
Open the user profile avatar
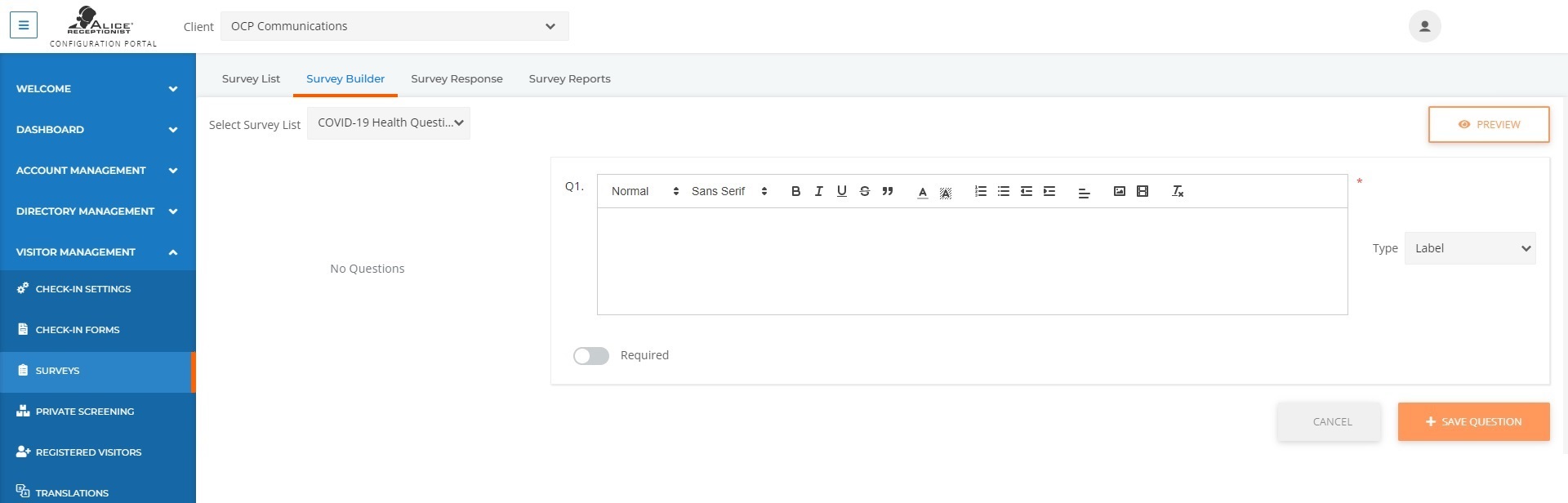pos(1424,26)
